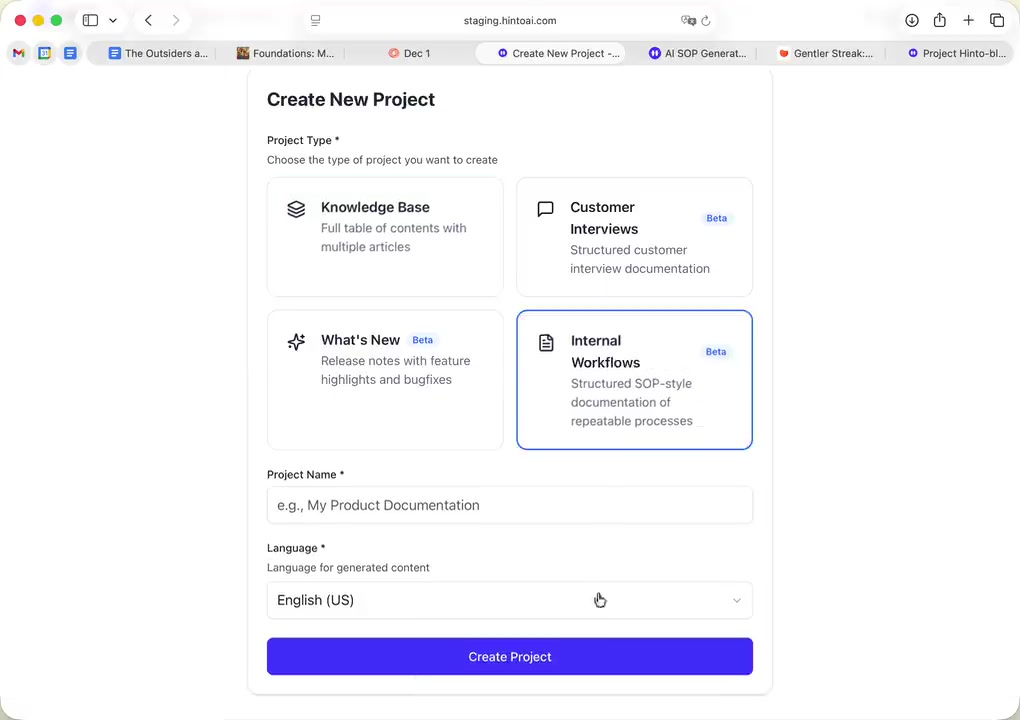Click the What's New sparkle icon
This screenshot has height=720, width=1020.
tap(296, 342)
